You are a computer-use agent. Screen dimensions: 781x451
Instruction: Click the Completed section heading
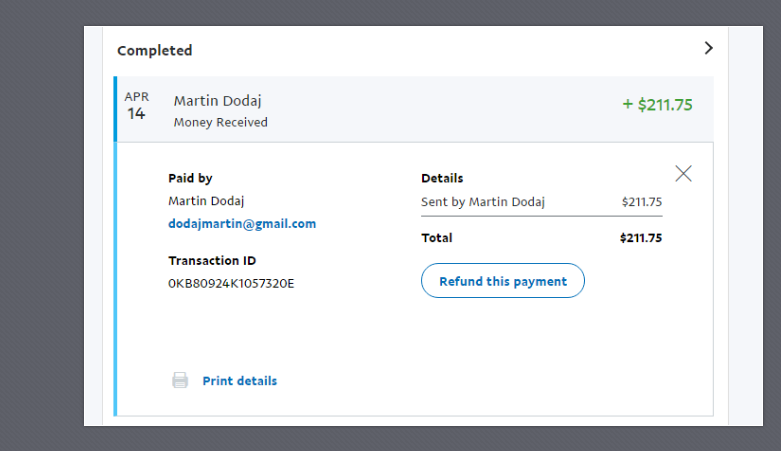pos(154,50)
